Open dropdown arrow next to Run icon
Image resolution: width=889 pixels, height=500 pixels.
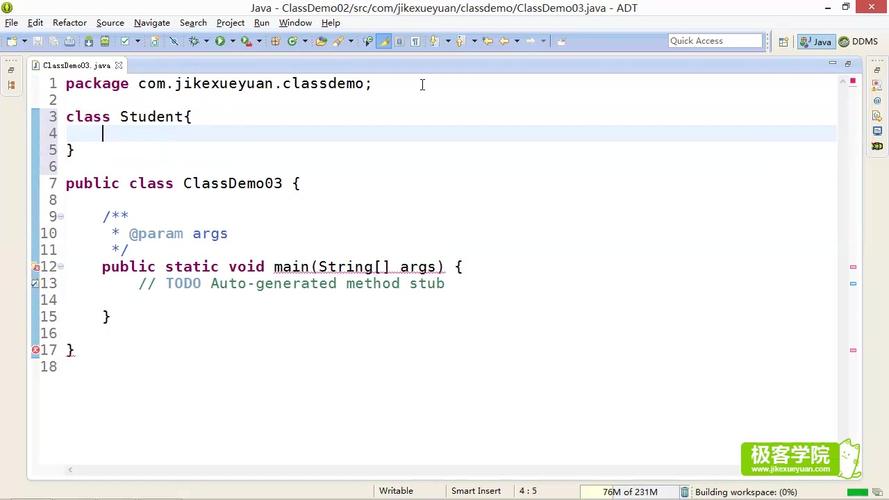(232, 41)
